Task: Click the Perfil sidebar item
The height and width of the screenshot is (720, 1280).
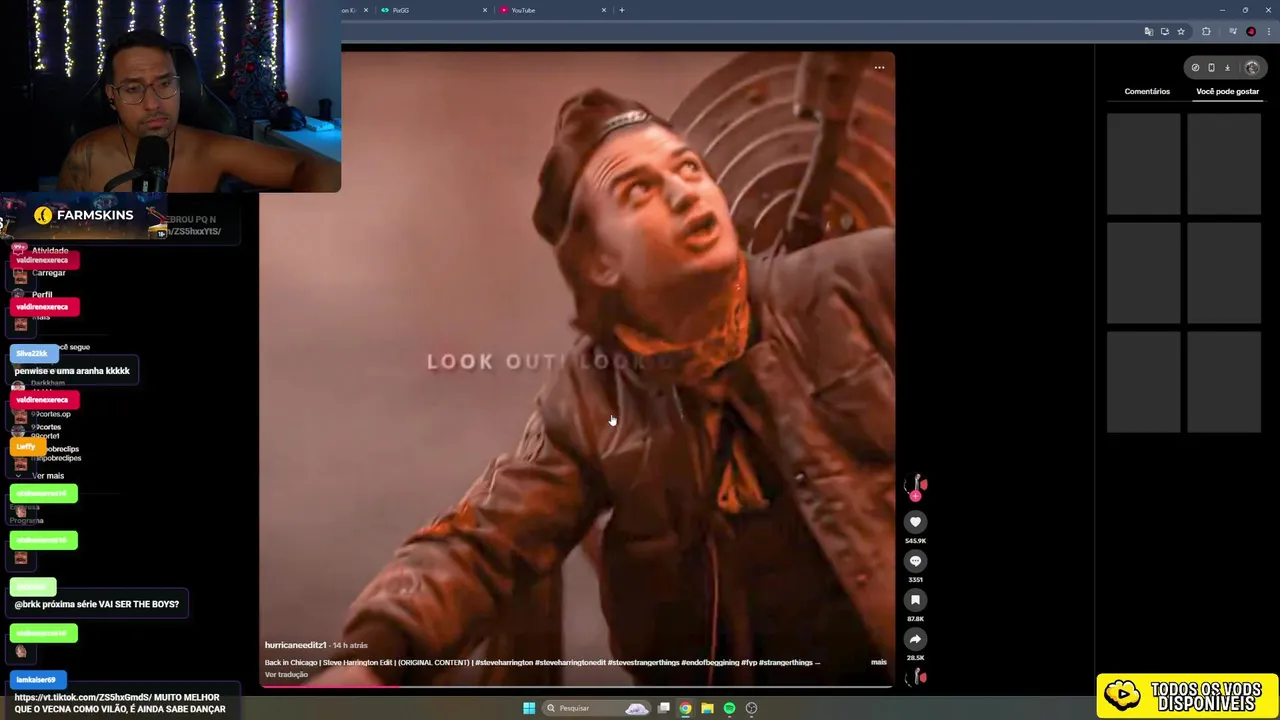Action: pyautogui.click(x=42, y=295)
